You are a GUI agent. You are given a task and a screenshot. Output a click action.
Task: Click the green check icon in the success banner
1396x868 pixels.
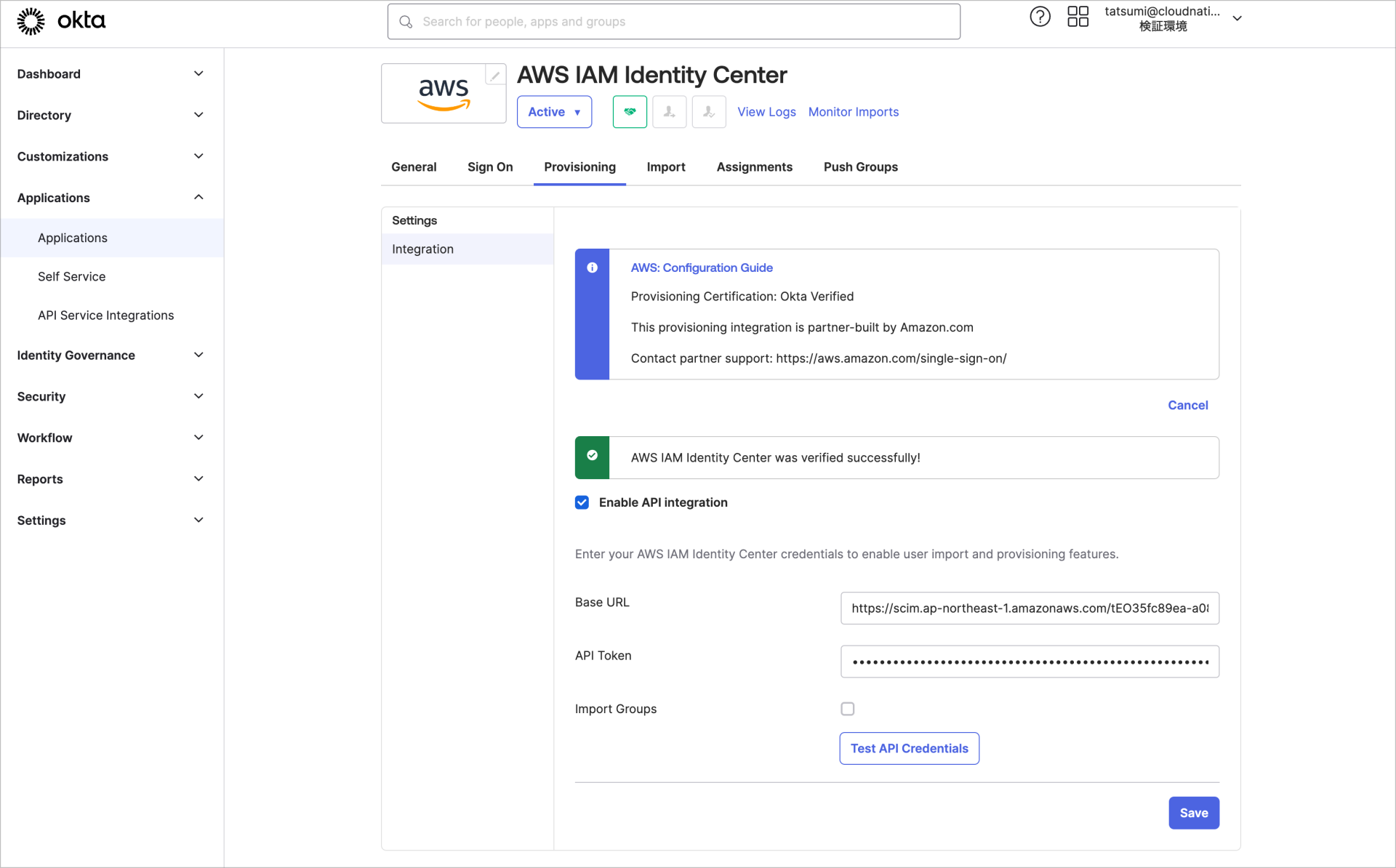(x=592, y=457)
